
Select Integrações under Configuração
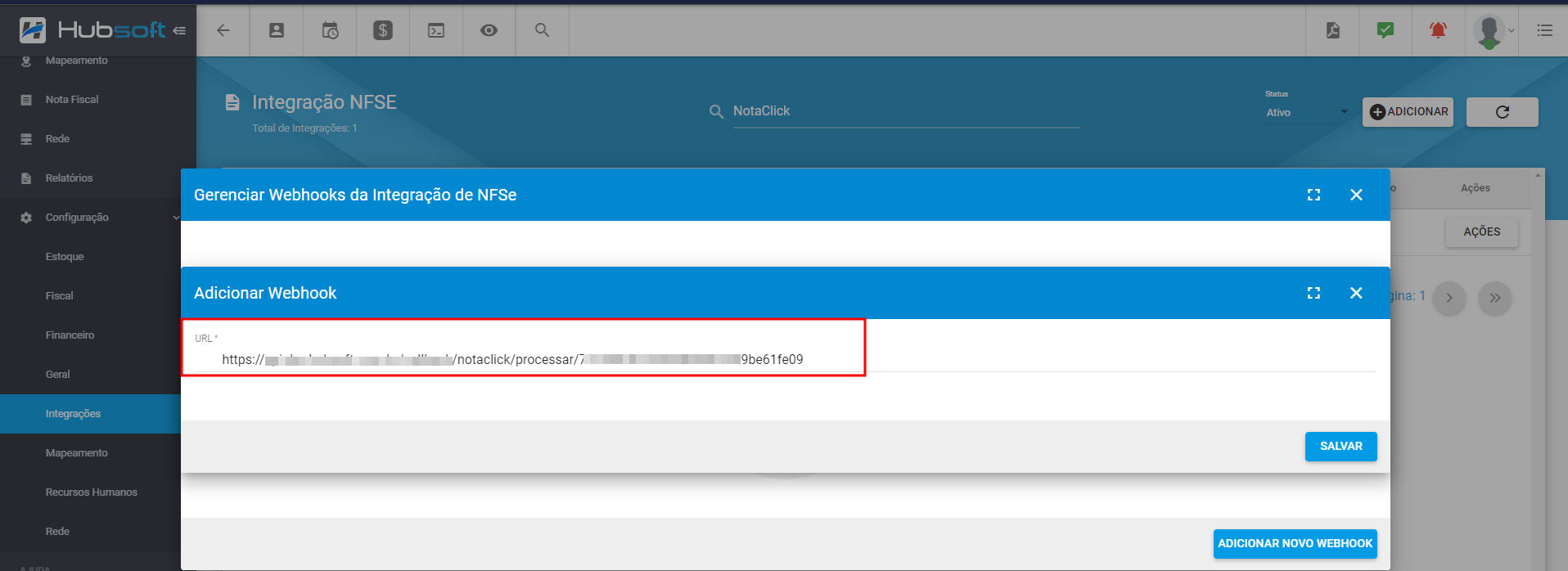pos(90,414)
